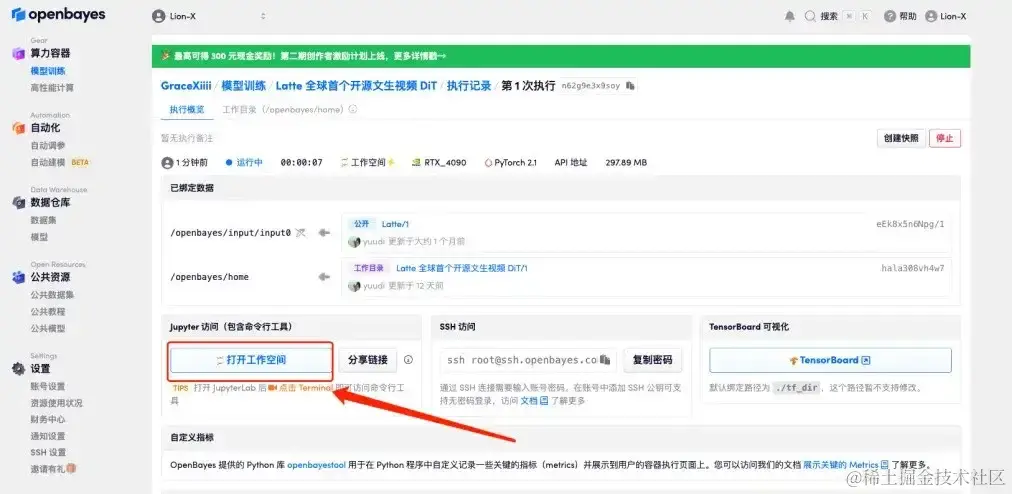Click the API 地址 item
Screen dimensions: 1012x494
(571, 163)
